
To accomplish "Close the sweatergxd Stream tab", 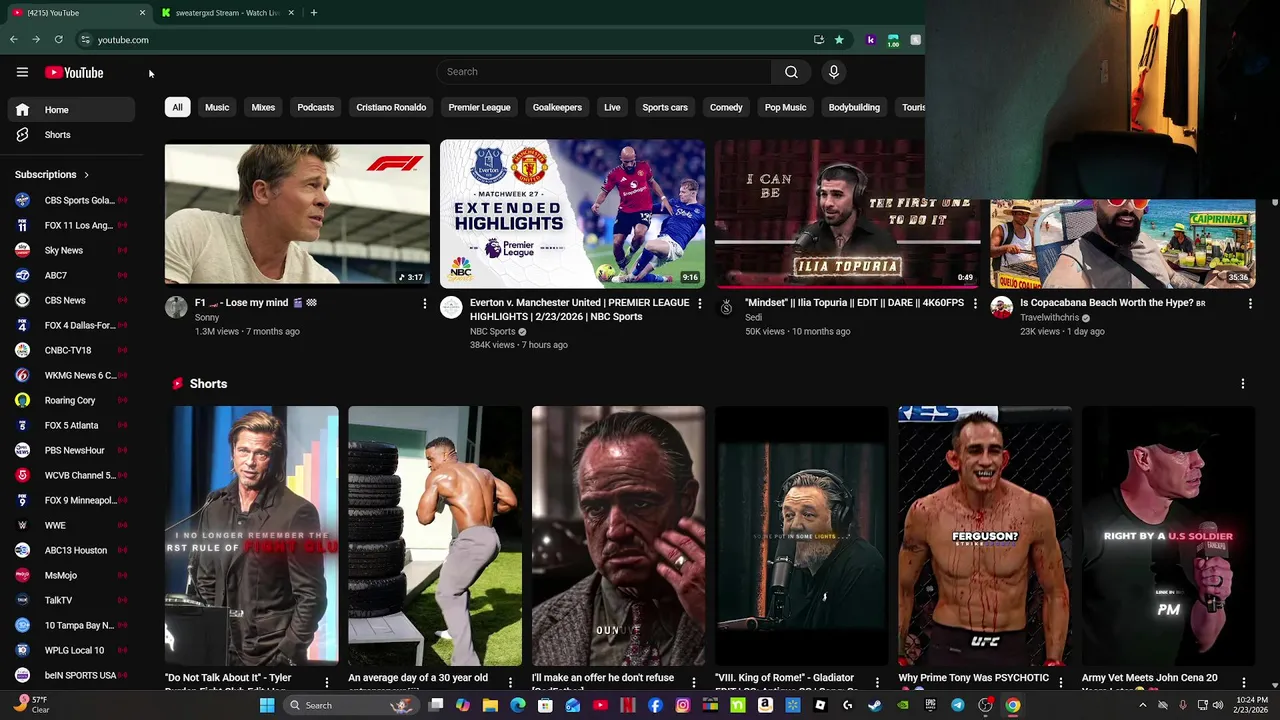I will coord(291,13).
